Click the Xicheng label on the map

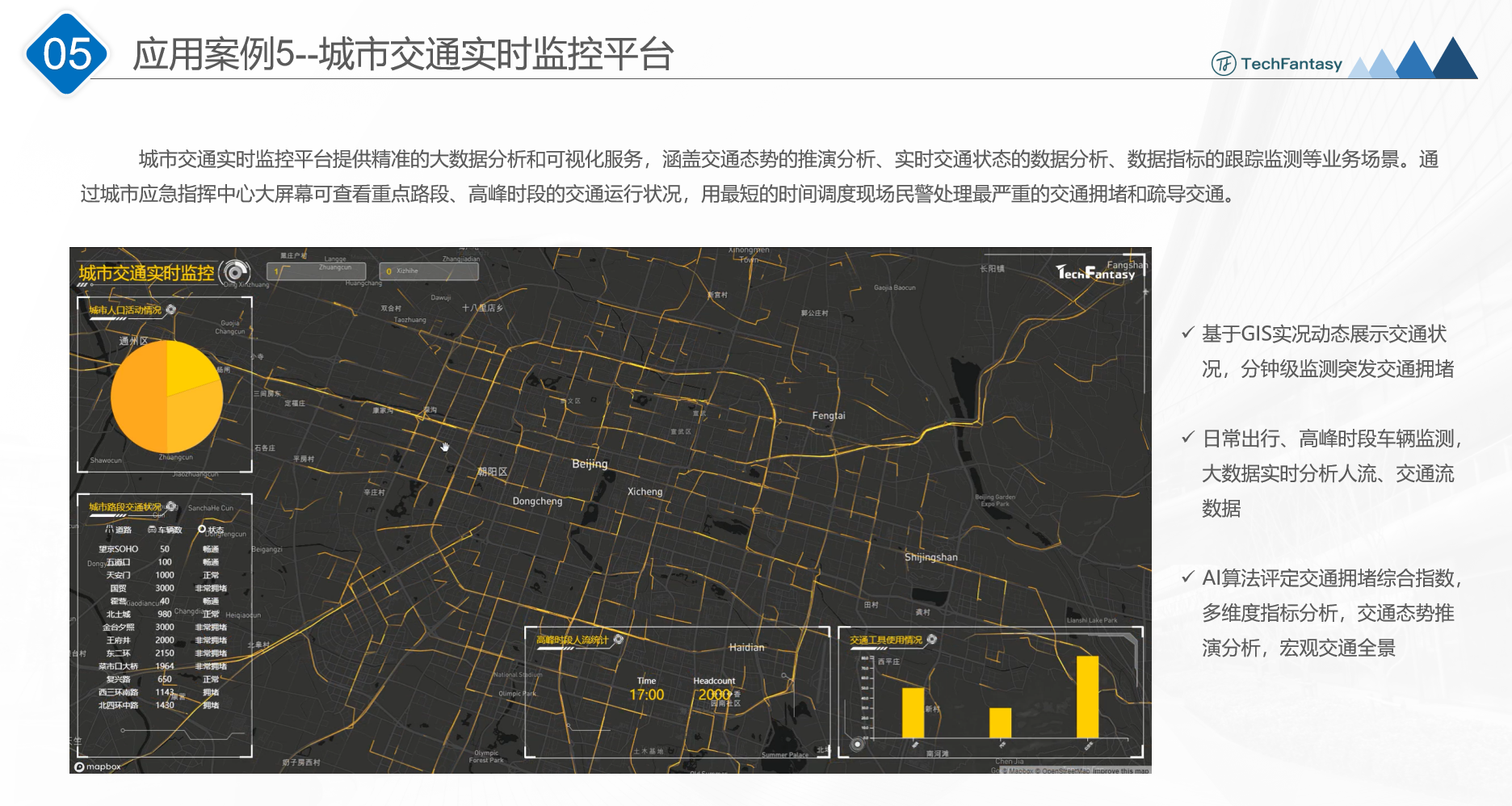[645, 491]
